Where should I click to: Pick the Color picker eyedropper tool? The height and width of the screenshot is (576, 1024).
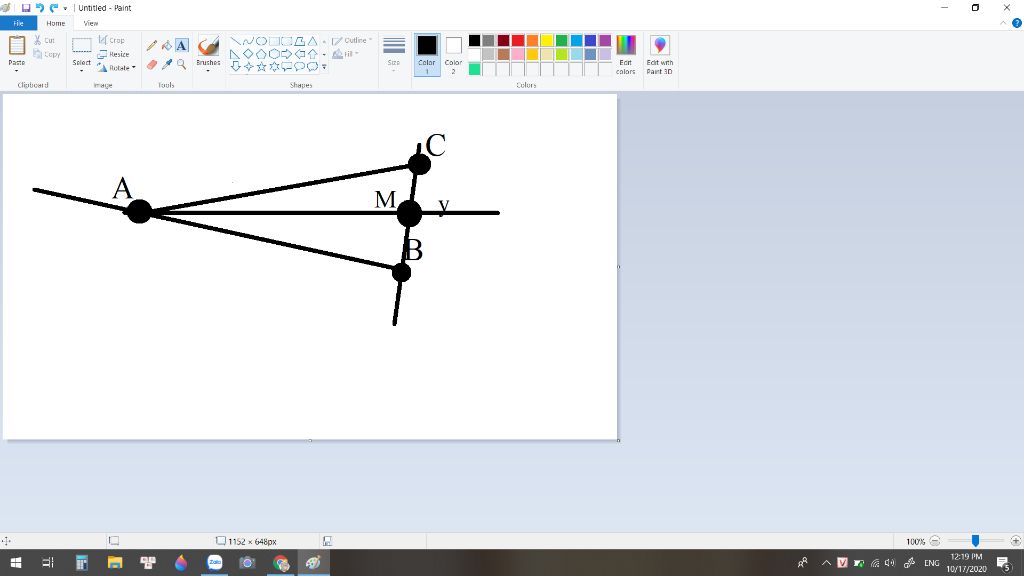click(x=167, y=64)
